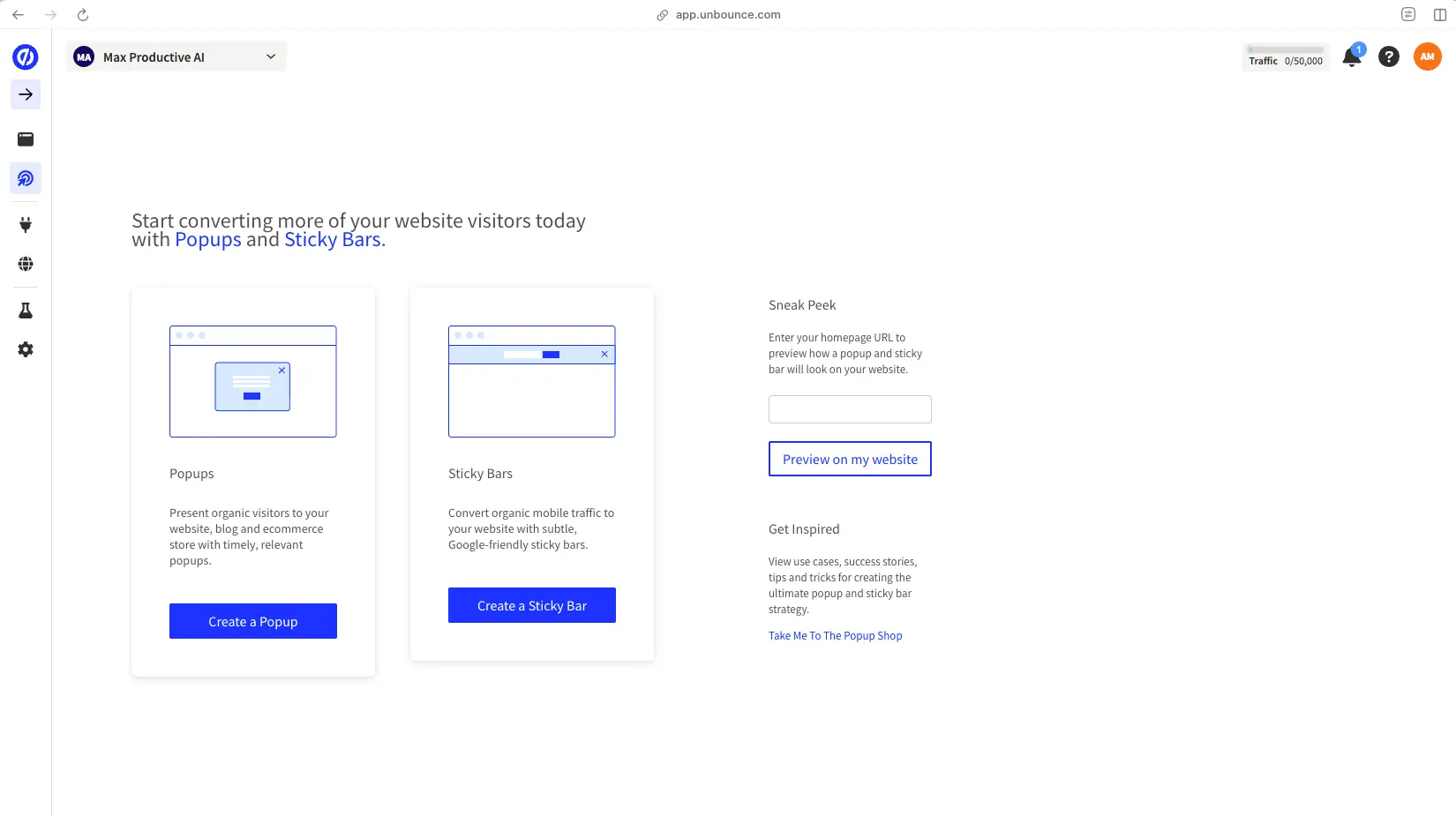
Task: Open the browser sidebar panel toggle
Action: 1438,14
